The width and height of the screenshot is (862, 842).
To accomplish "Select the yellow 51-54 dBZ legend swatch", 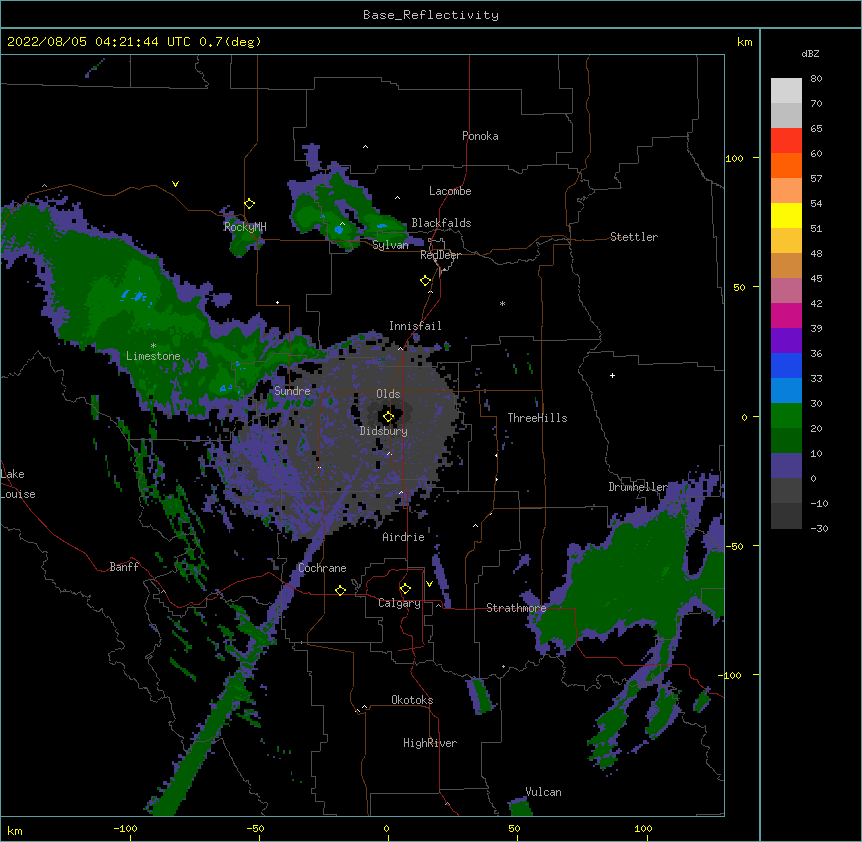I will 786,216.
